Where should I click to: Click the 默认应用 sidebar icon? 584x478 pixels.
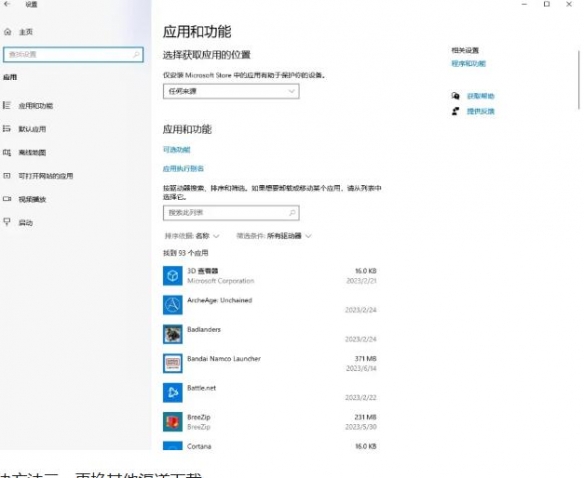tap(7, 129)
